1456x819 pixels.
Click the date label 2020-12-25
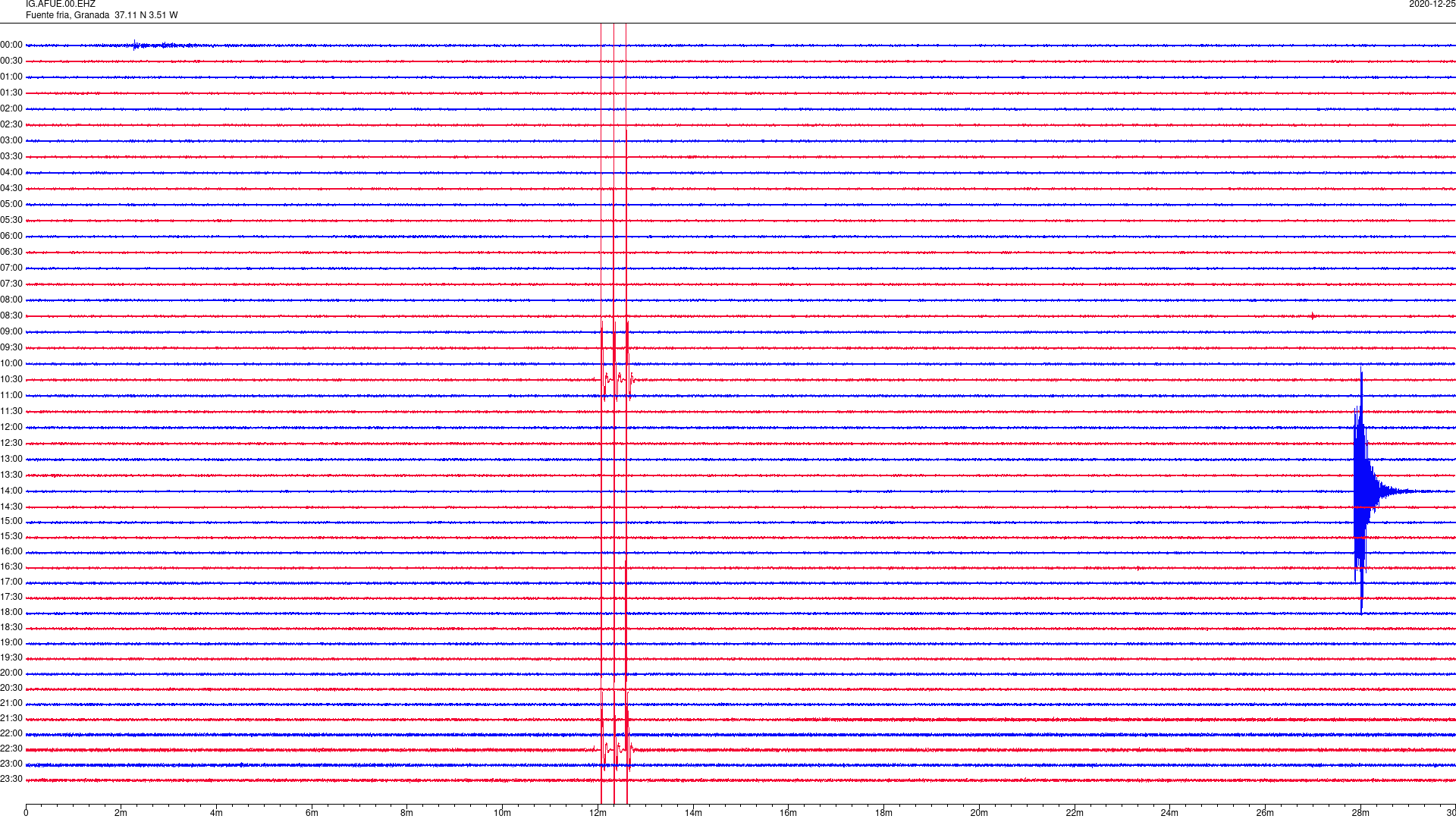click(x=1432, y=5)
